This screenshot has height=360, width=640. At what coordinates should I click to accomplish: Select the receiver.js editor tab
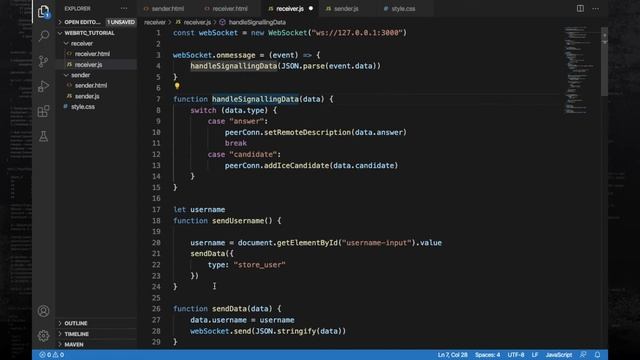click(x=289, y=9)
